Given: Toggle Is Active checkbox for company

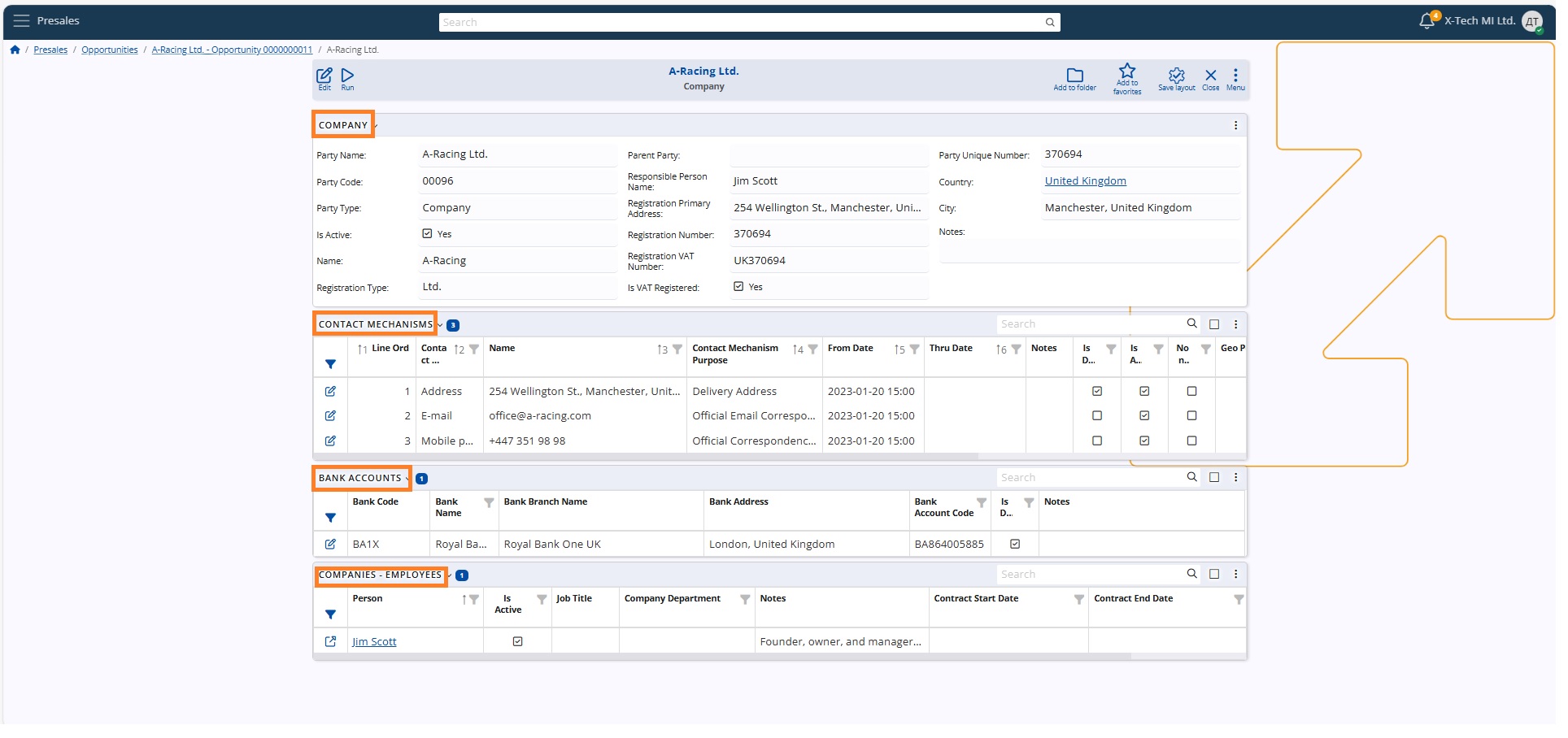Looking at the screenshot, I should point(427,234).
